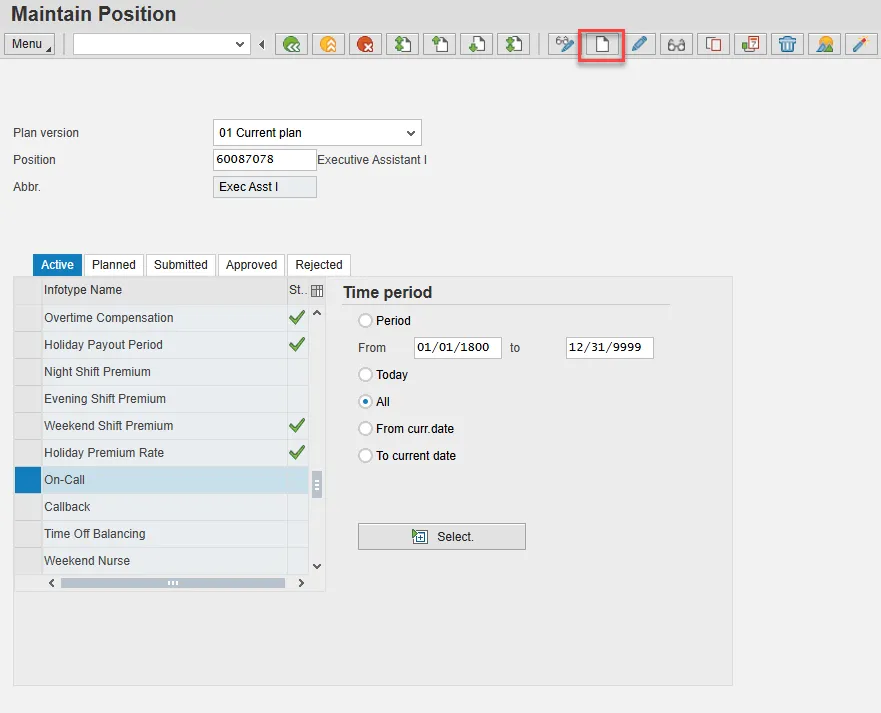
Task: Click the Abbr. field Exec Asst I
Action: coord(265,187)
